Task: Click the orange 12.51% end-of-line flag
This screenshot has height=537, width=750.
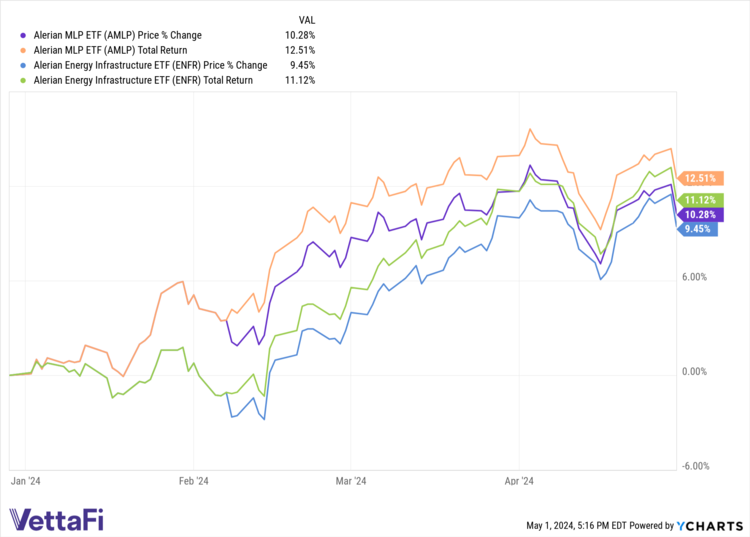Action: click(699, 178)
